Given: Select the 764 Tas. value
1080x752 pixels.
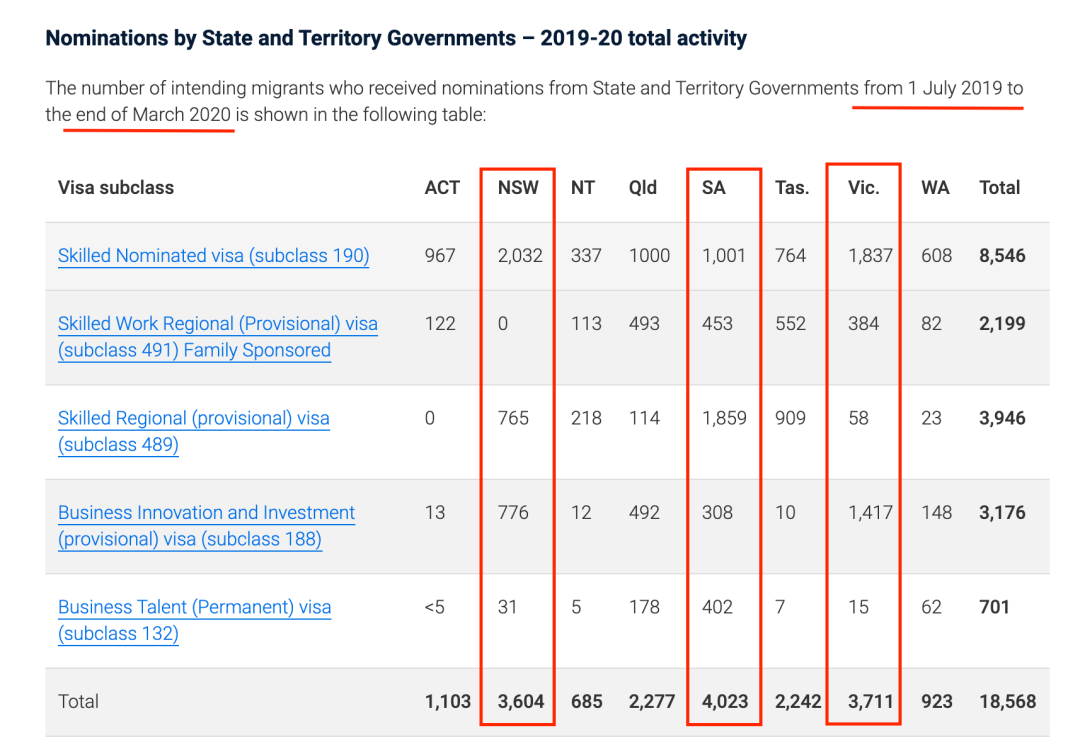Looking at the screenshot, I should tap(791, 255).
